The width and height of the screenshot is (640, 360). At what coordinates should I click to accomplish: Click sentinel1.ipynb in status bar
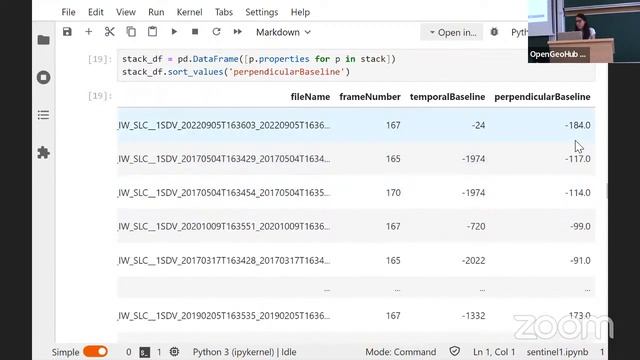[557, 352]
